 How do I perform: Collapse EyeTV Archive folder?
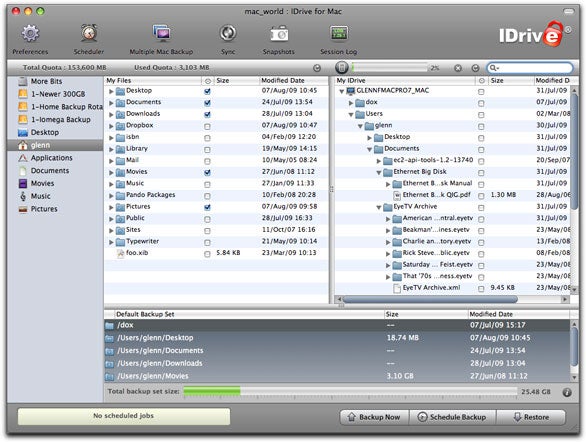(379, 207)
